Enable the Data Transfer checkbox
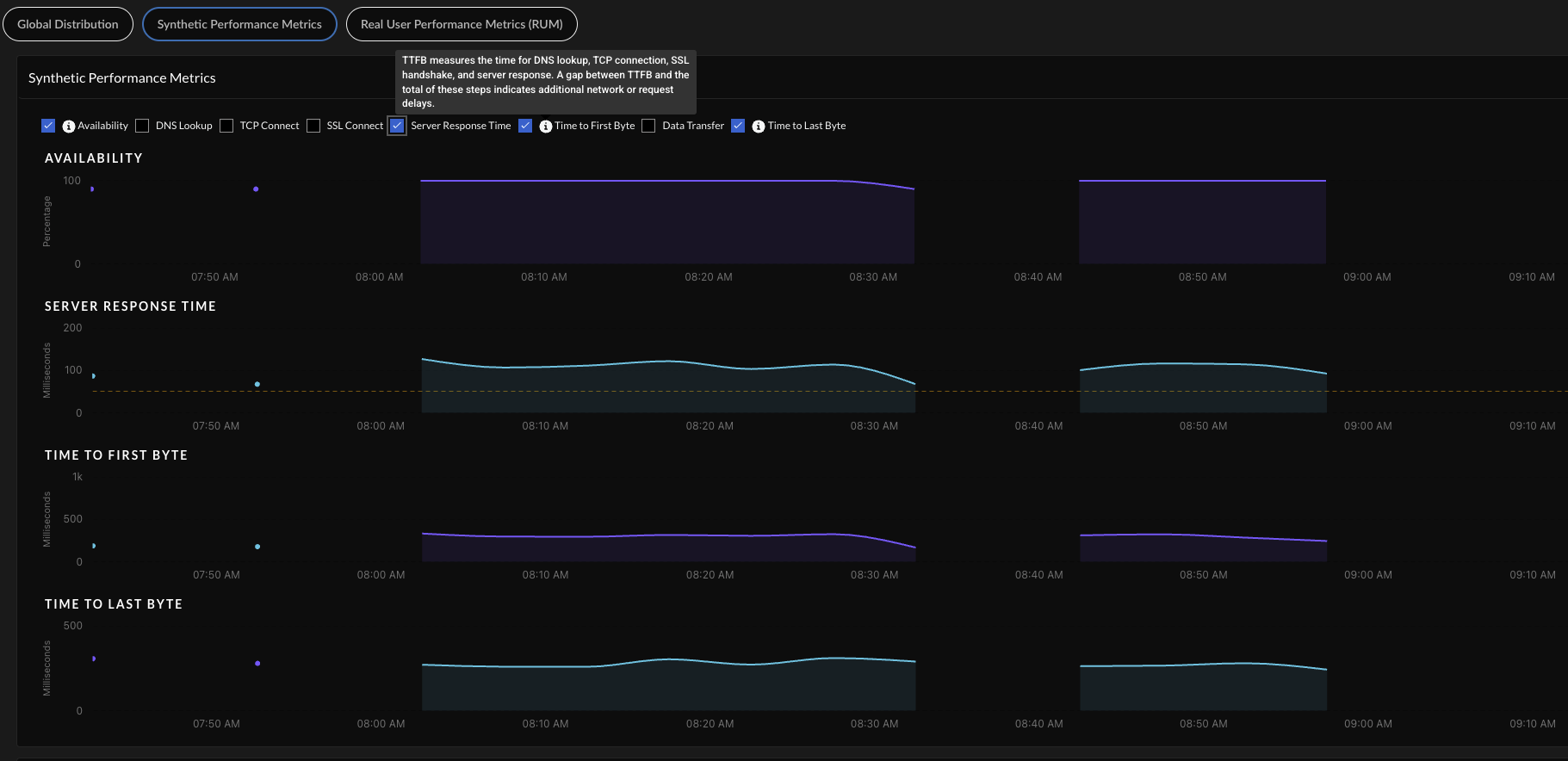This screenshot has height=761, width=1568. click(x=648, y=126)
